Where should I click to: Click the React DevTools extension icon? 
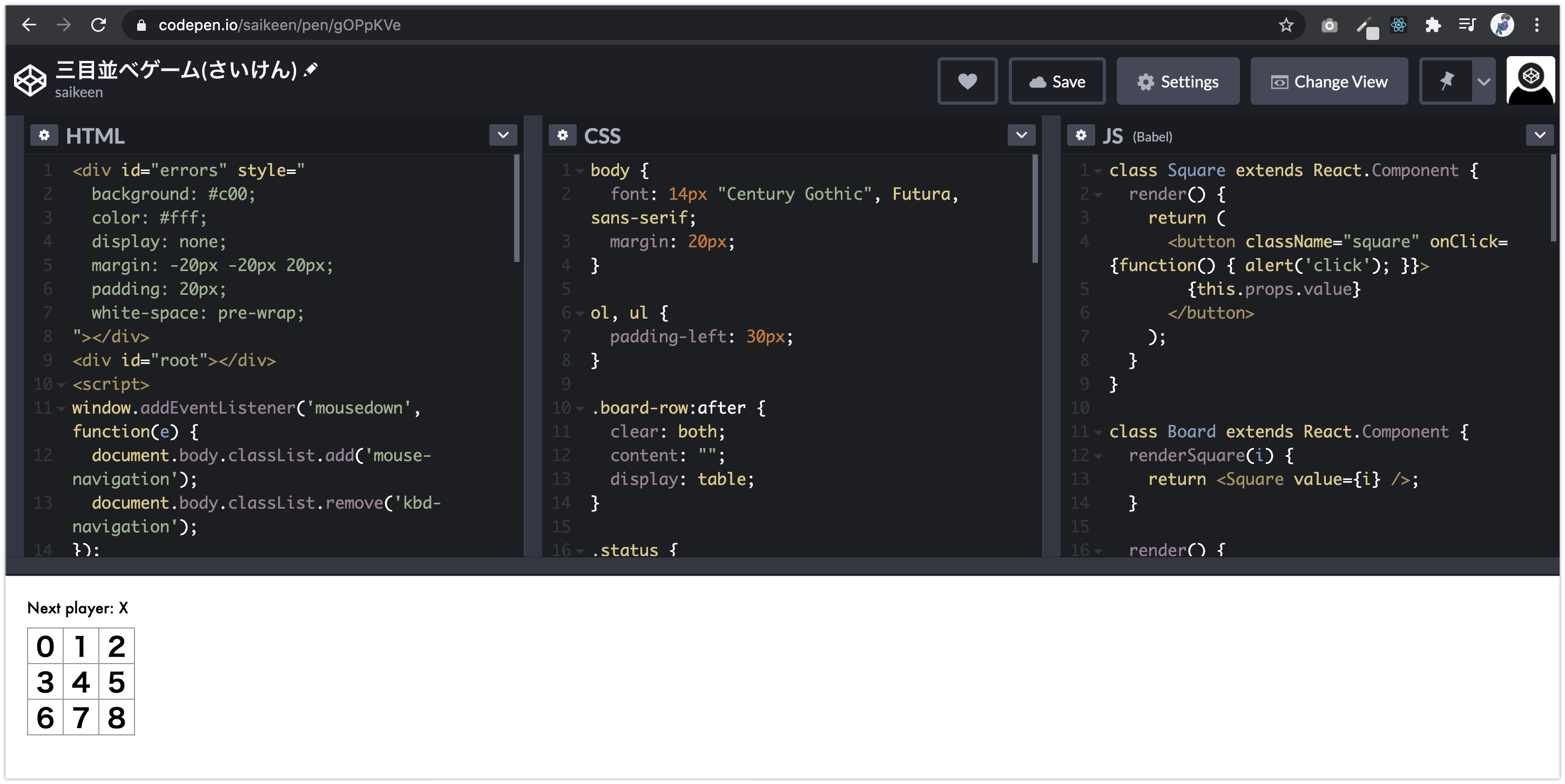[1399, 25]
